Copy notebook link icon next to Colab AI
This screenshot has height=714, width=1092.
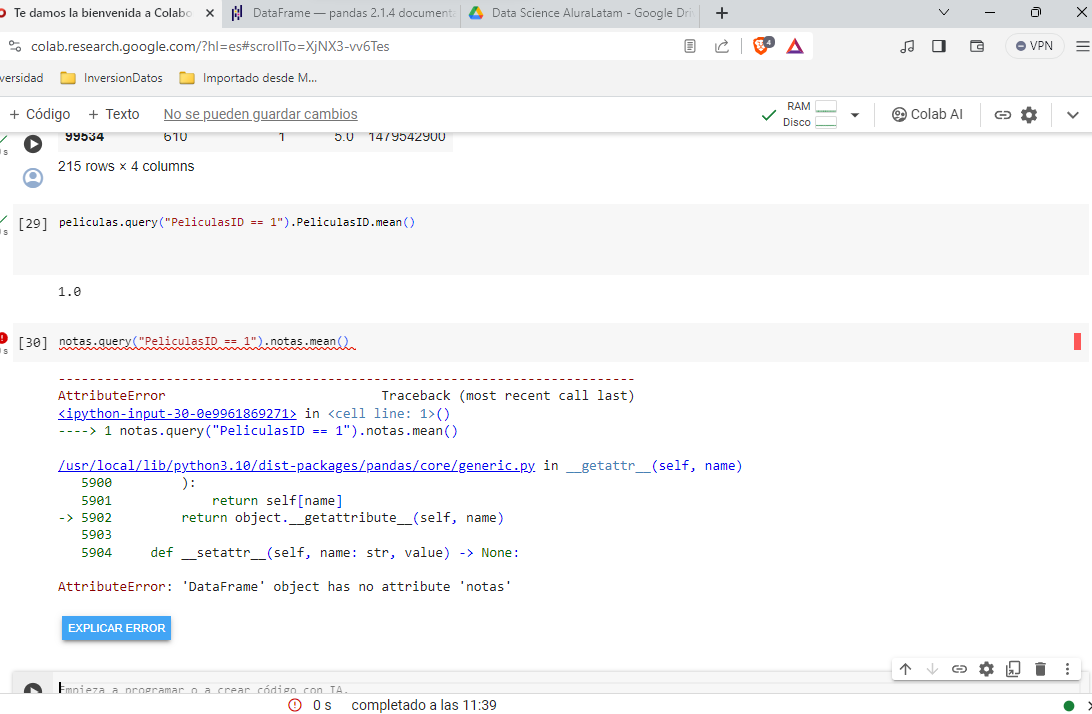click(x=1002, y=115)
